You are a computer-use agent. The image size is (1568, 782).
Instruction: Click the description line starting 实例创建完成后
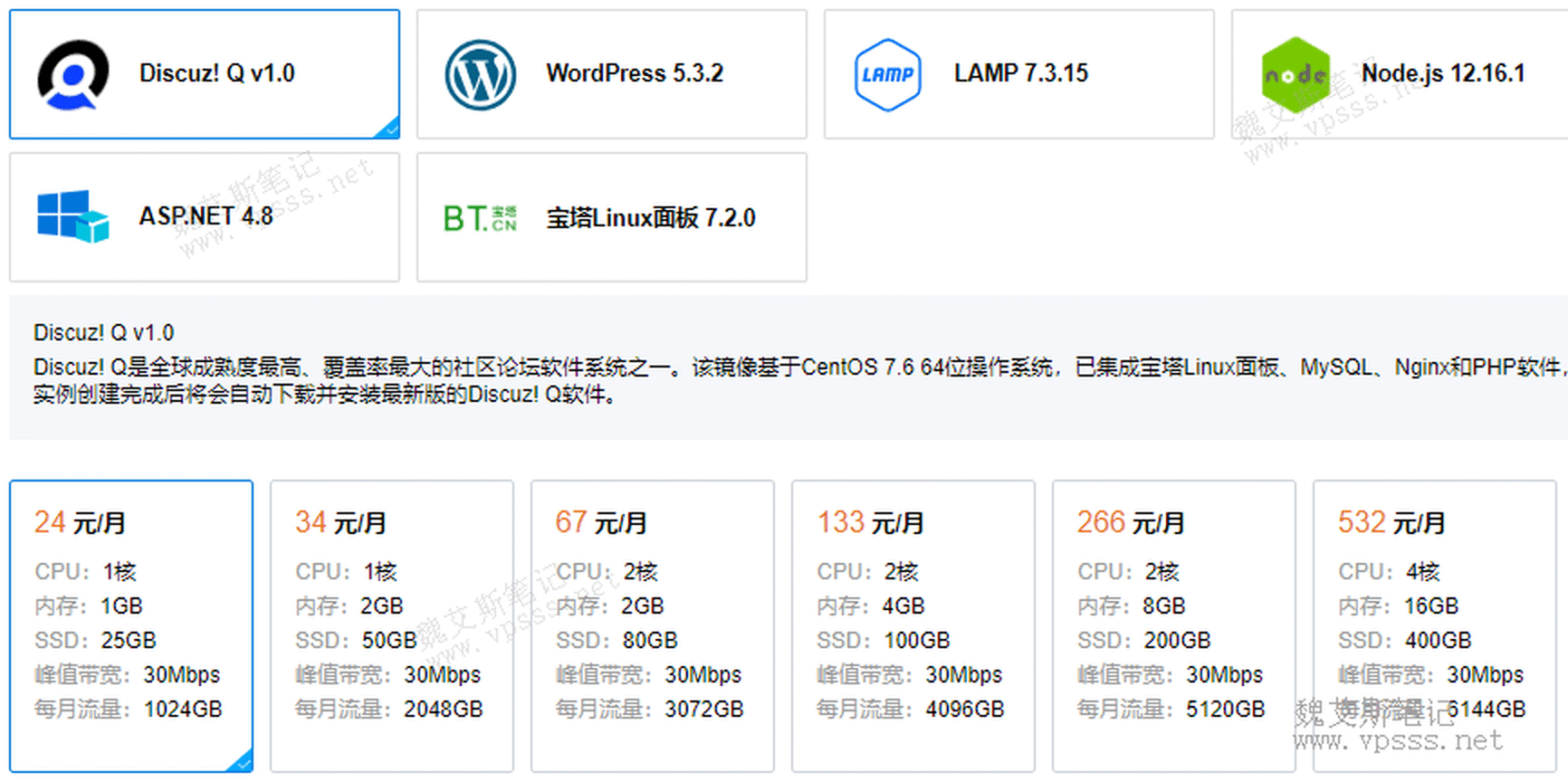325,395
